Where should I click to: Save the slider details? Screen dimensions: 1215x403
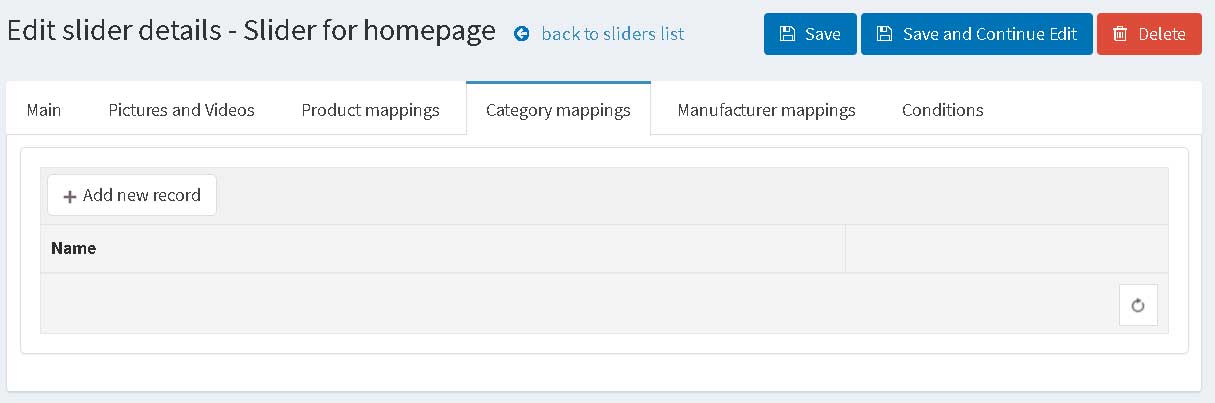click(810, 34)
